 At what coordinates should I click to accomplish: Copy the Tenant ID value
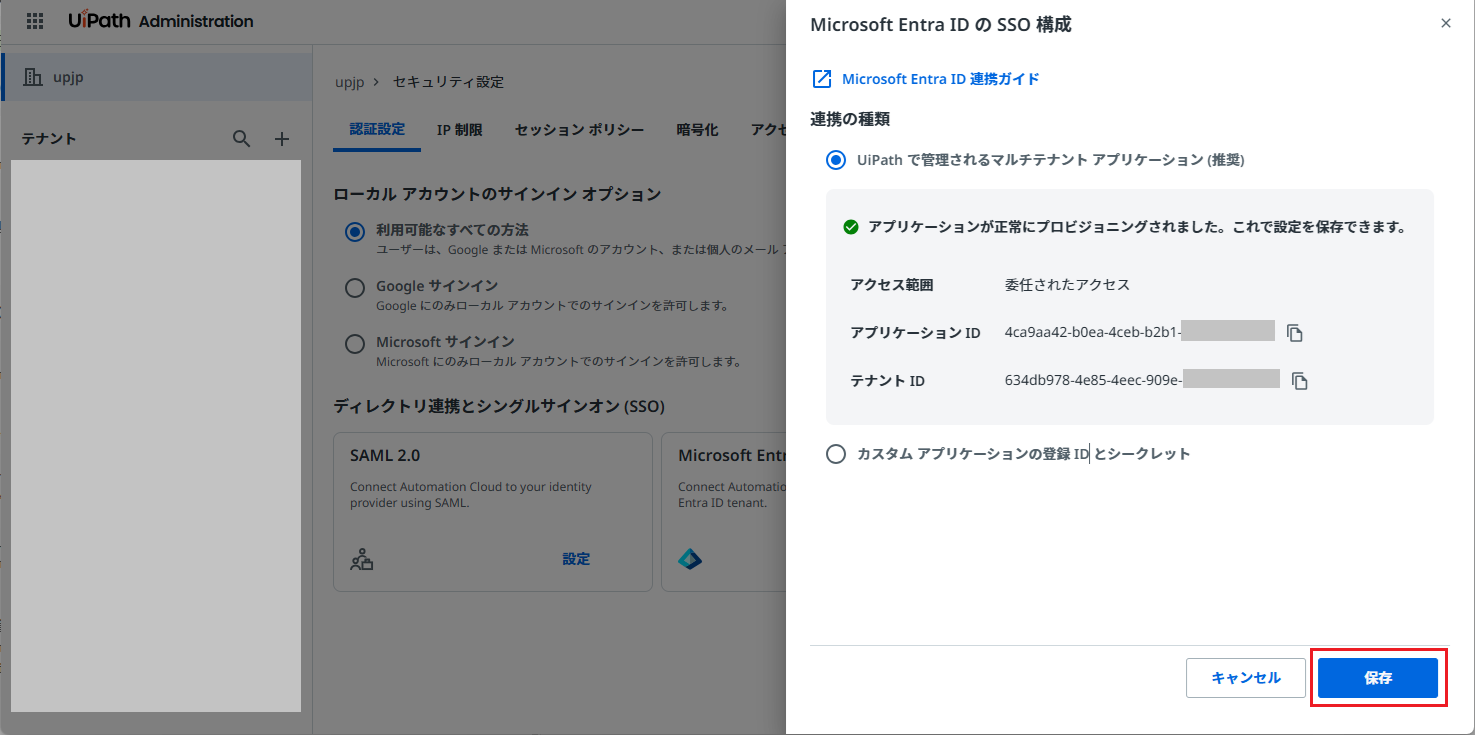tap(1300, 380)
